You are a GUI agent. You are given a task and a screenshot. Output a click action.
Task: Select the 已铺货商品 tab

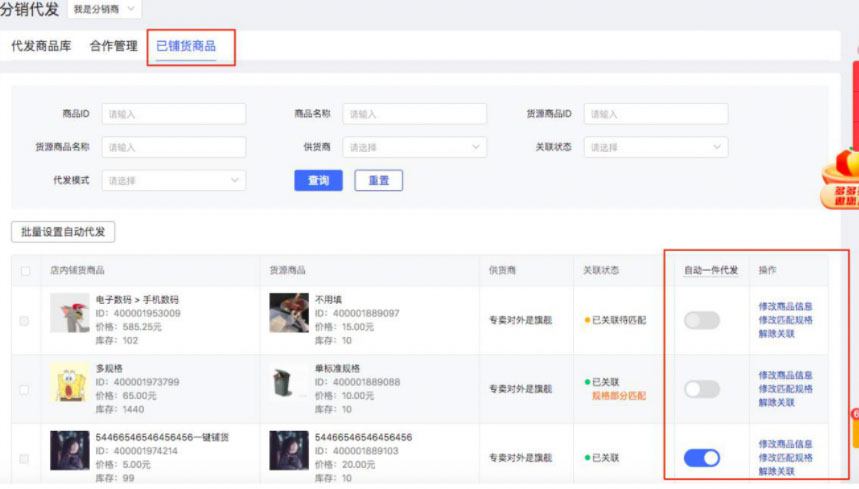(x=186, y=46)
